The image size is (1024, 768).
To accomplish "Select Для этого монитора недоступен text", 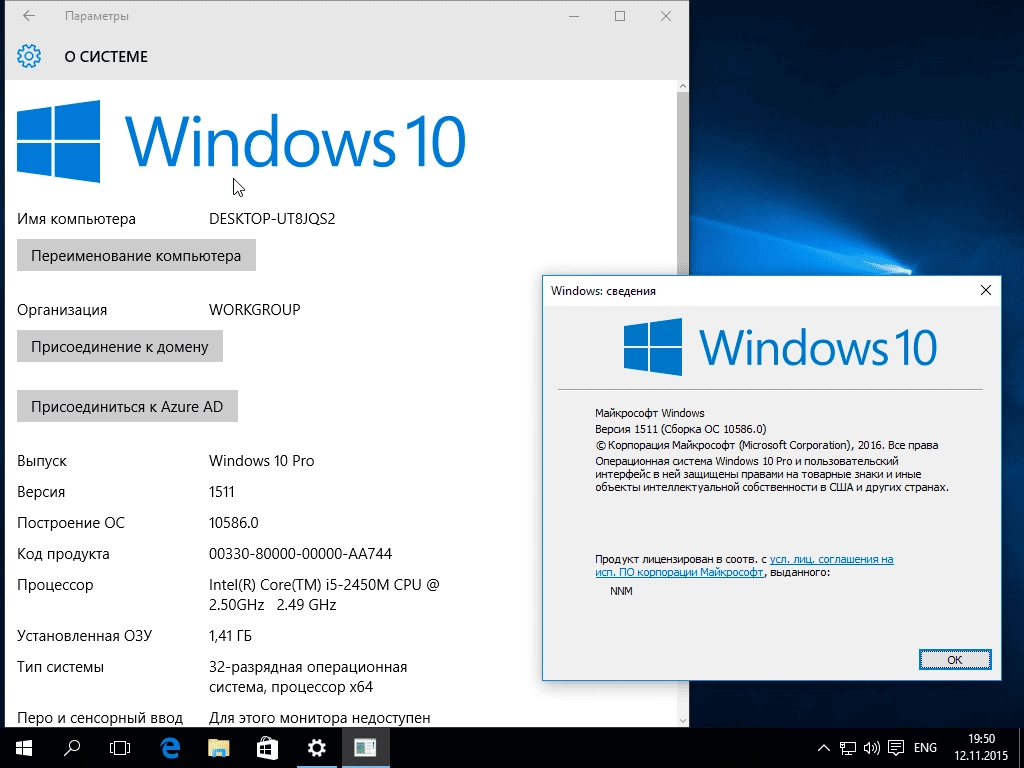I will pyautogui.click(x=319, y=718).
